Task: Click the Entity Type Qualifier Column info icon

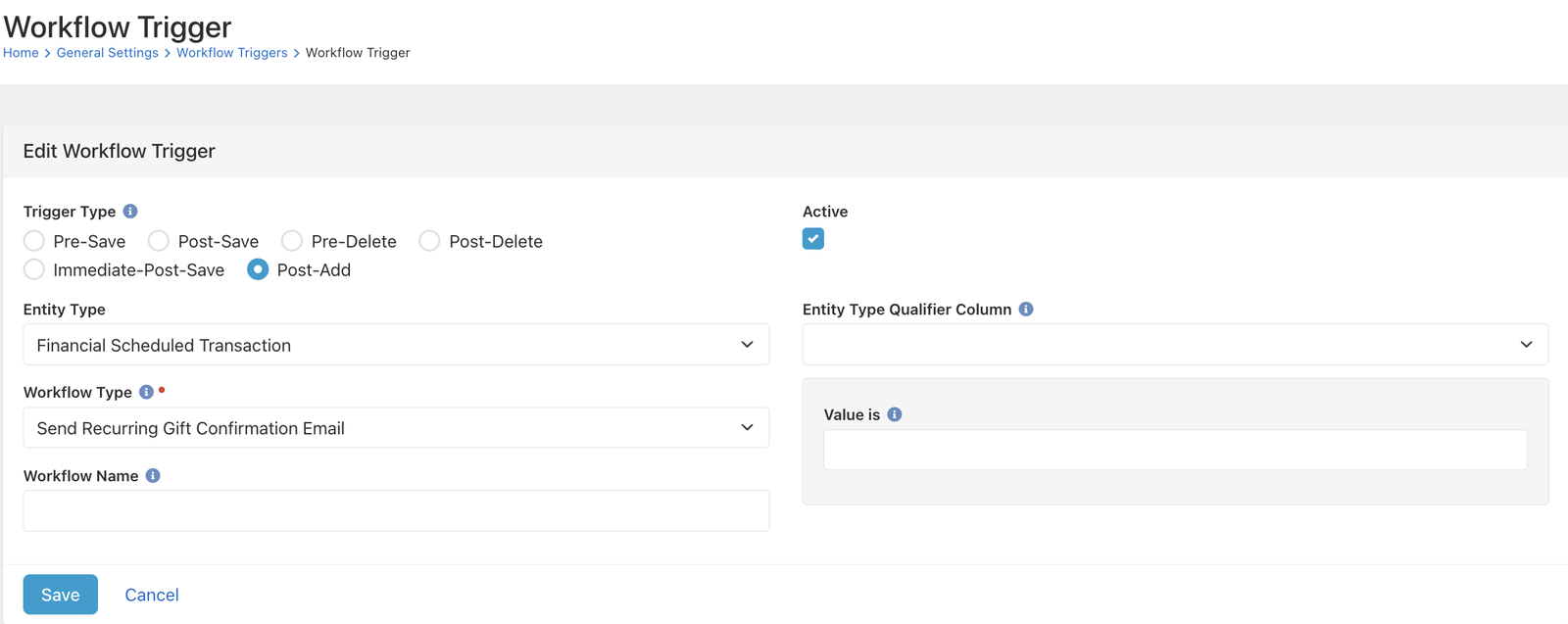Action: tap(1026, 310)
